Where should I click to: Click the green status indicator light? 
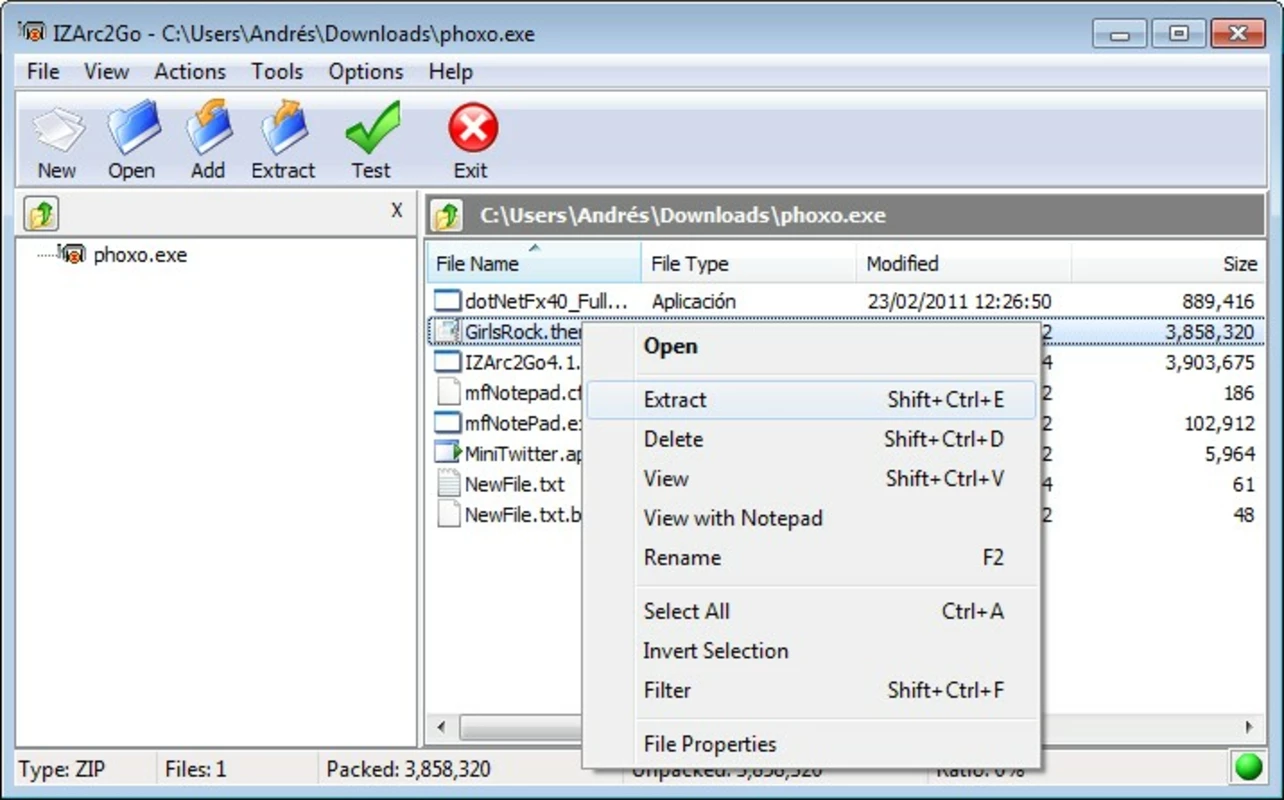[1248, 768]
